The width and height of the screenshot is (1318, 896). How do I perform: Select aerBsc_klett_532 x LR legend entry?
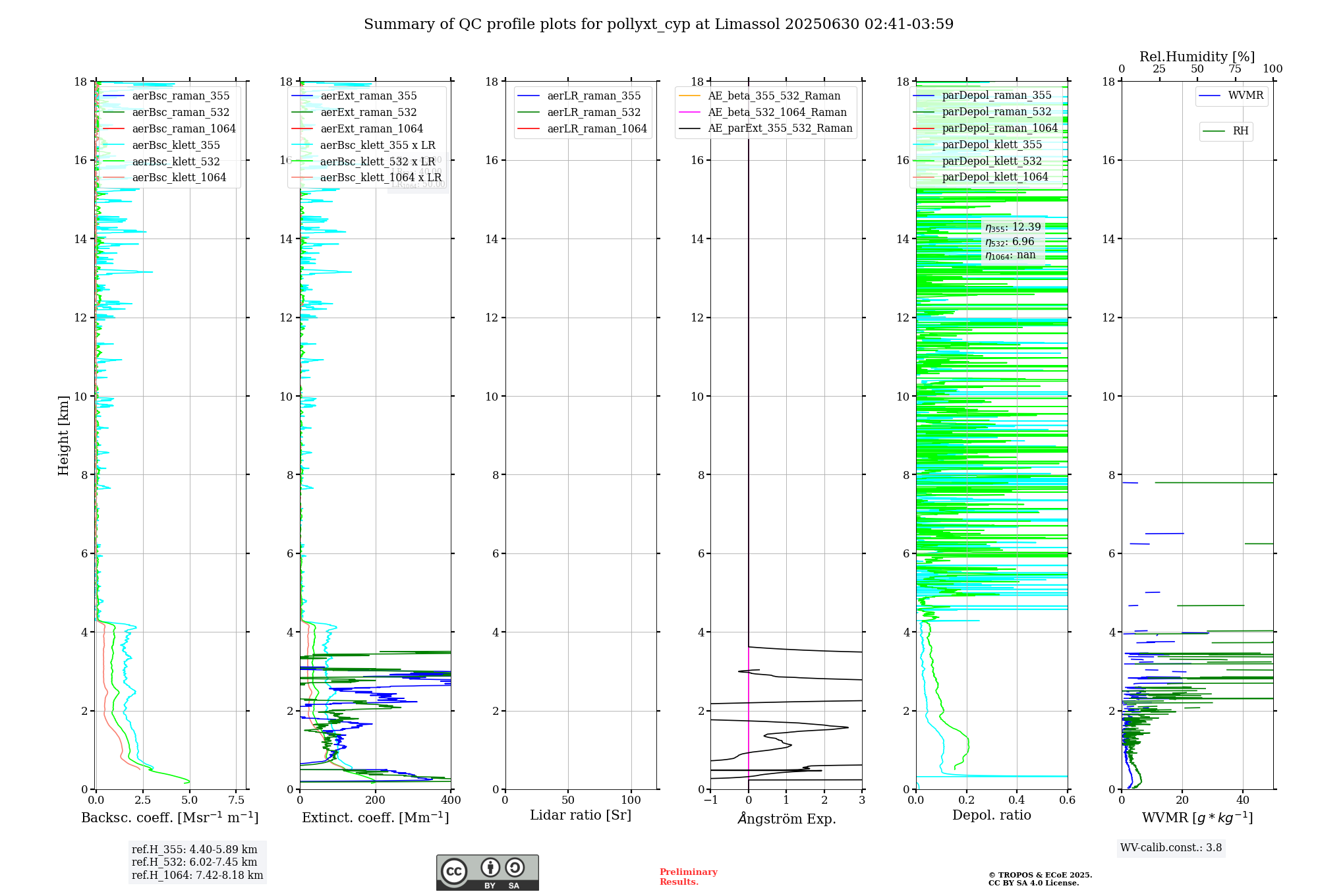pyautogui.click(x=364, y=161)
